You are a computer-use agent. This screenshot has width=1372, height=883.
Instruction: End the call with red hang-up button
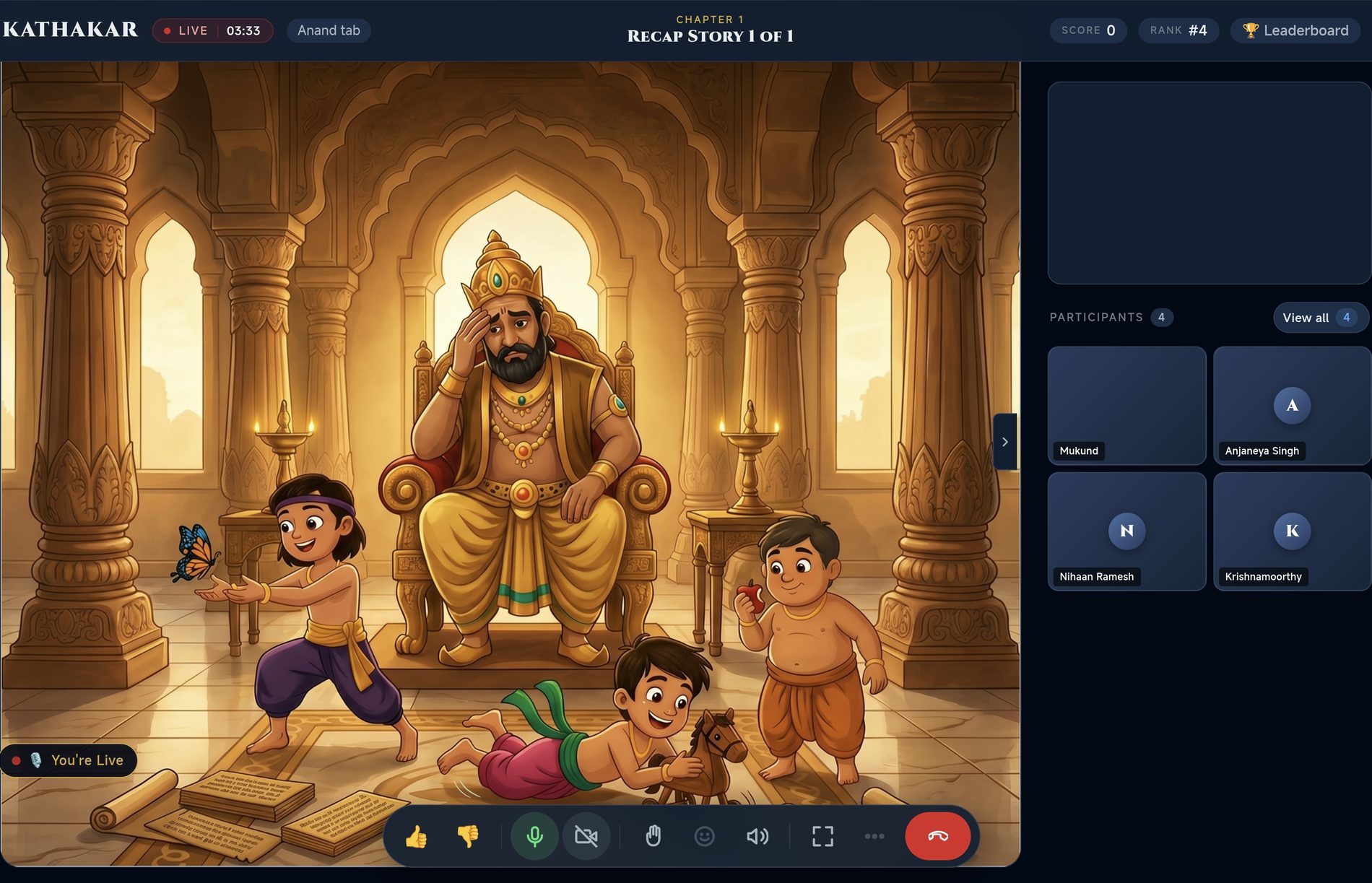click(938, 836)
